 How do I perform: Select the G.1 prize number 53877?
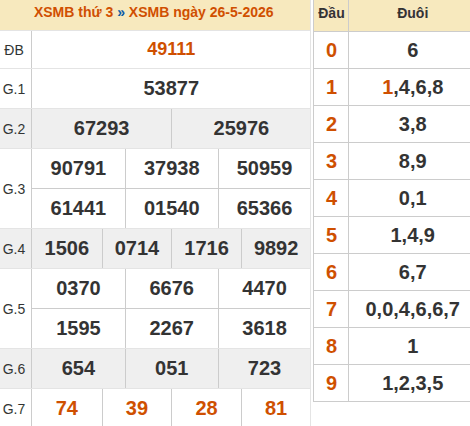pyautogui.click(x=171, y=88)
